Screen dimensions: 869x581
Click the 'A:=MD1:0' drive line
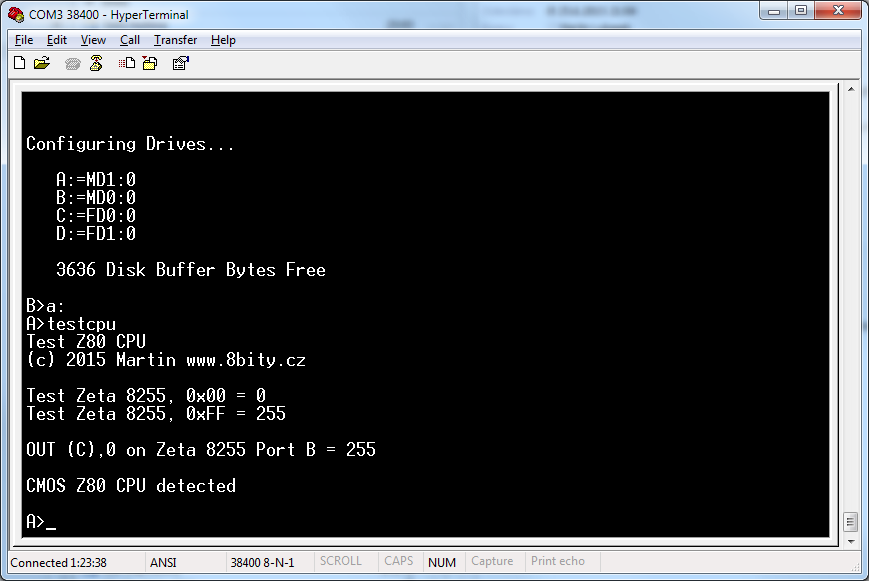tap(96, 180)
